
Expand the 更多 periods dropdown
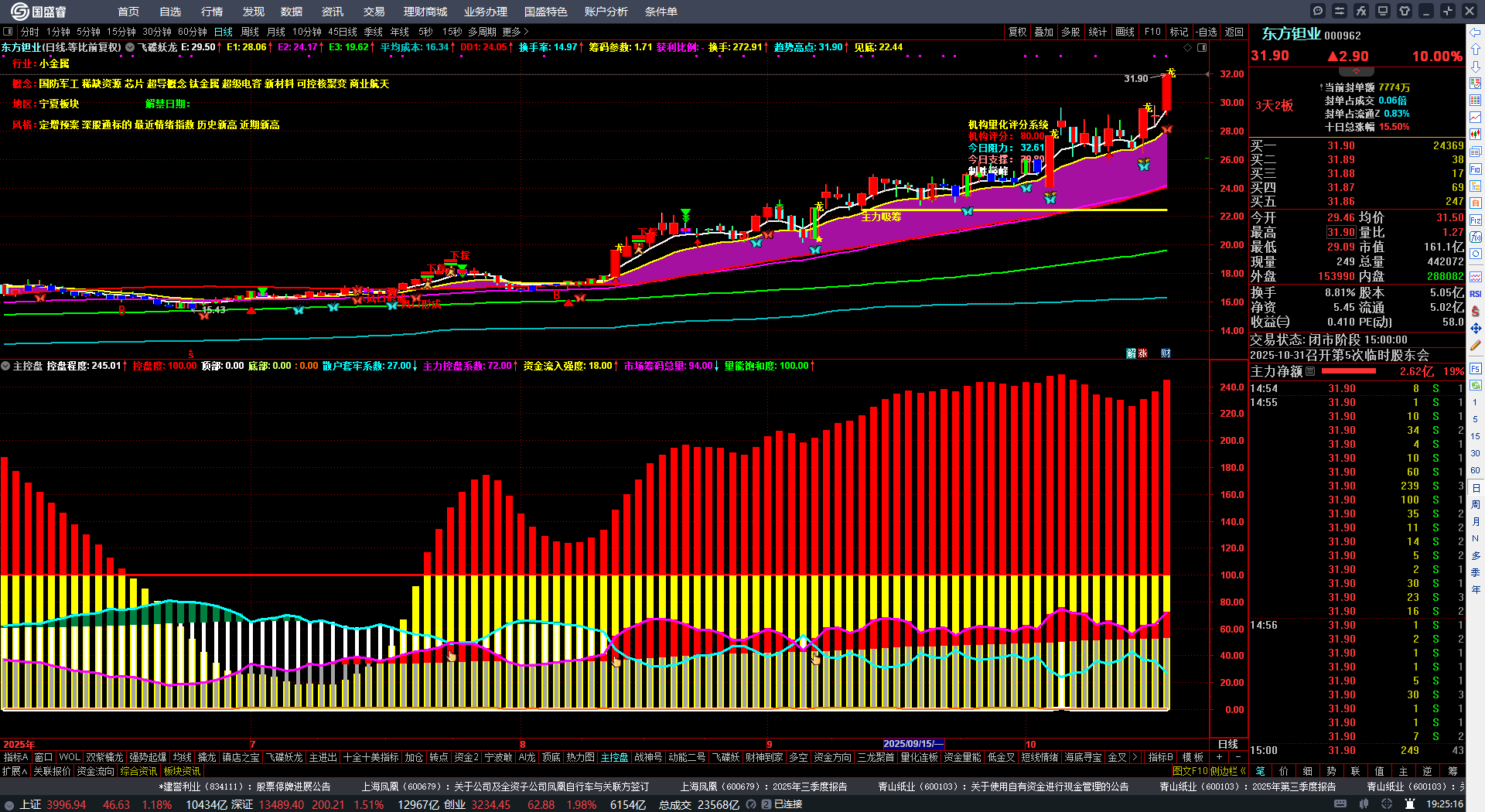[x=515, y=32]
